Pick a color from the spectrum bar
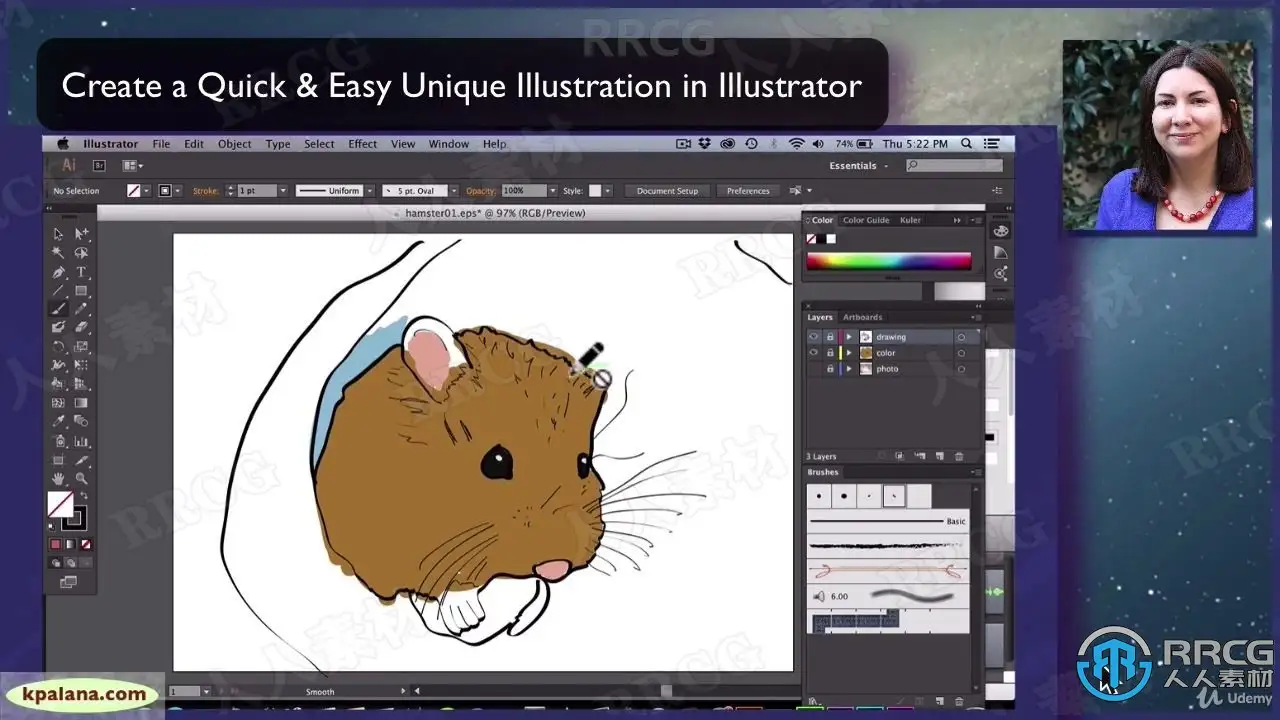 coord(888,262)
